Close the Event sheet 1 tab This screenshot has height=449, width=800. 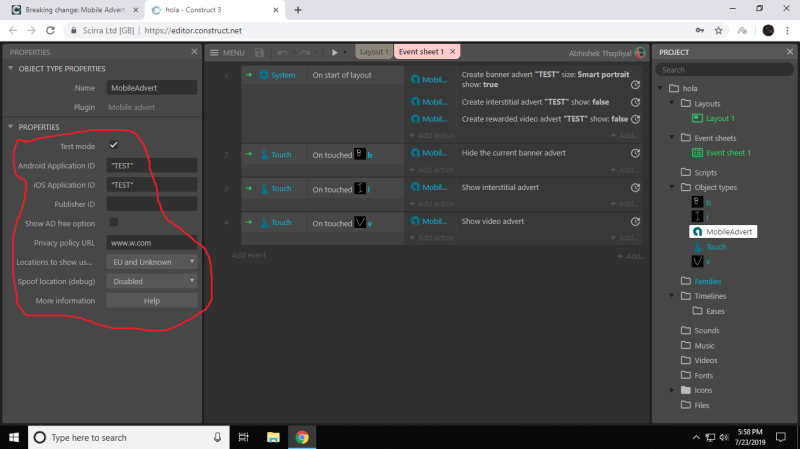click(x=453, y=52)
